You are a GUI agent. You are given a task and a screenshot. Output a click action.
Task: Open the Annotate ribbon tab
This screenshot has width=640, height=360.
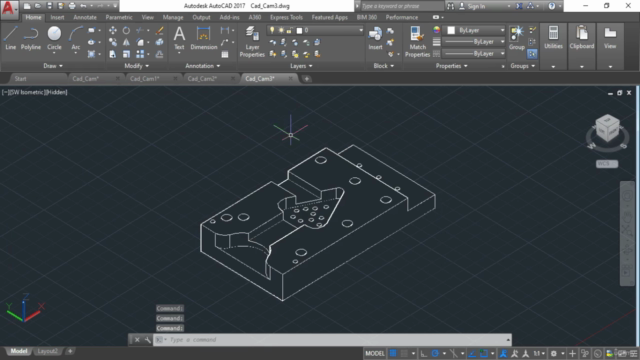[x=85, y=17]
